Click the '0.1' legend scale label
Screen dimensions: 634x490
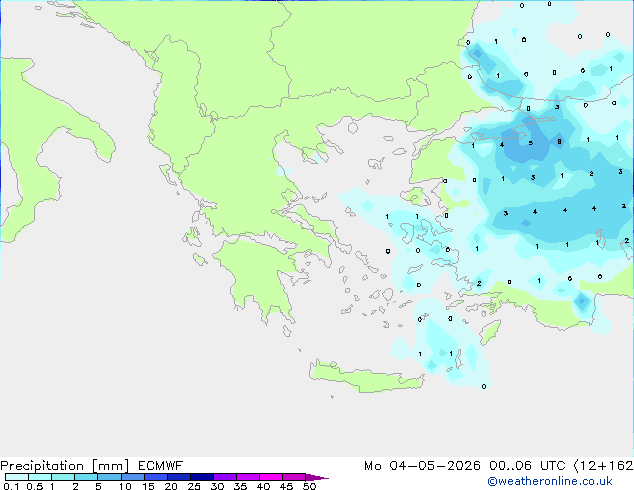point(11,486)
